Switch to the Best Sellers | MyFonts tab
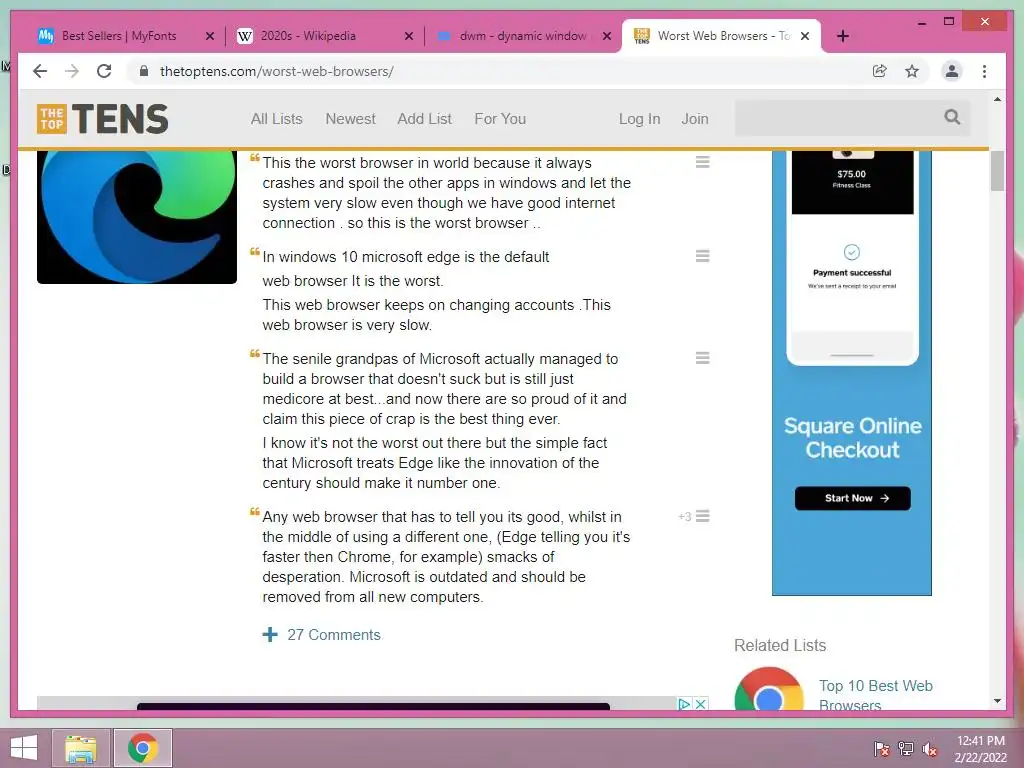 click(x=119, y=36)
